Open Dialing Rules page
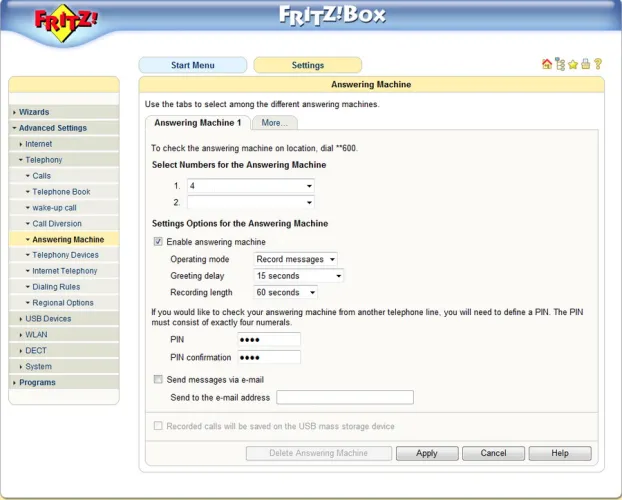 coord(64,287)
